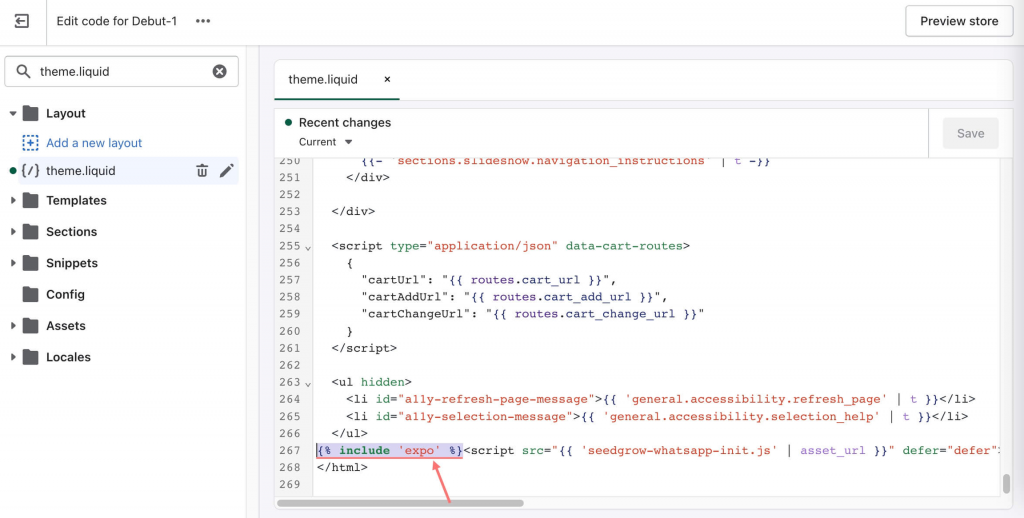Expand the Snippets folder arrow
Screen dimensions: 1024x518
click(12, 263)
